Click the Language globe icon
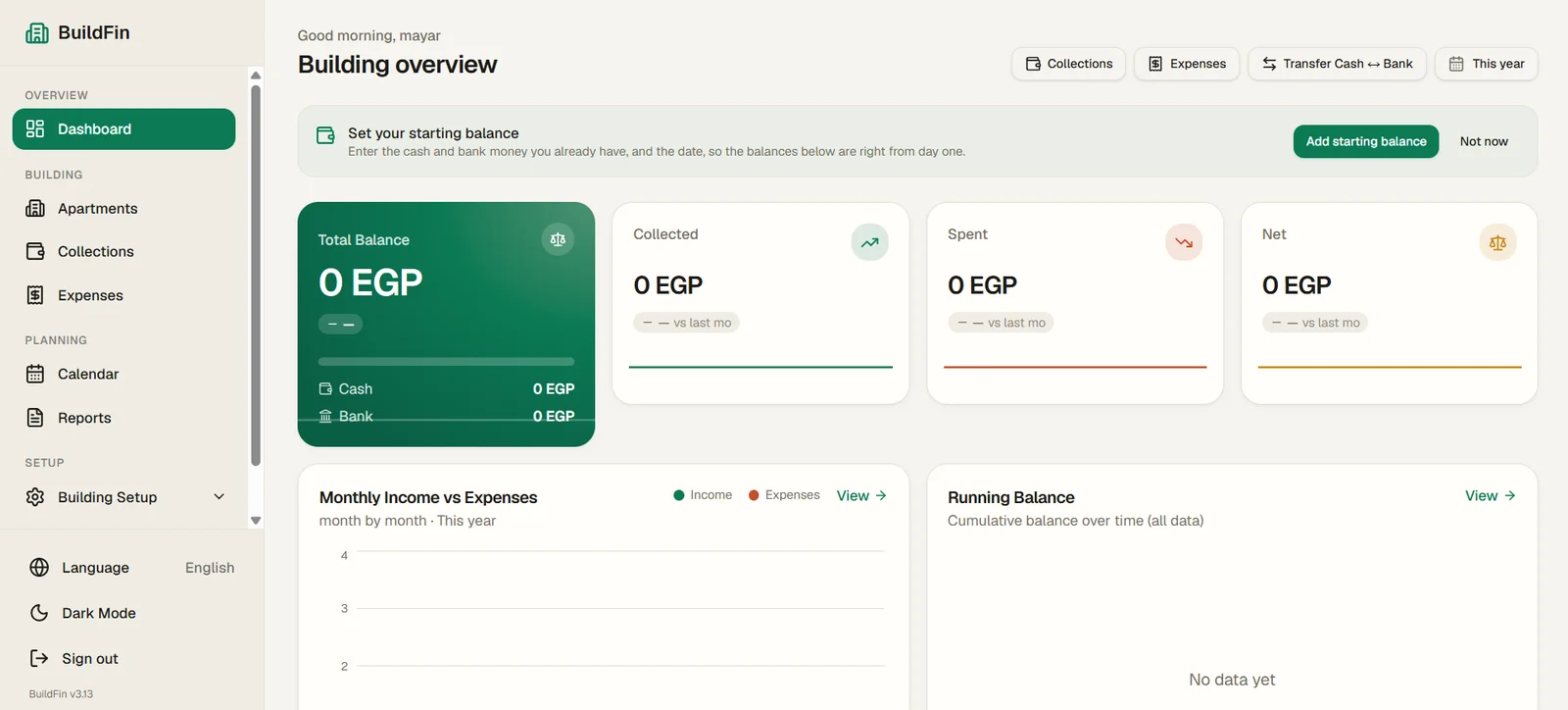1568x710 pixels. [39, 568]
